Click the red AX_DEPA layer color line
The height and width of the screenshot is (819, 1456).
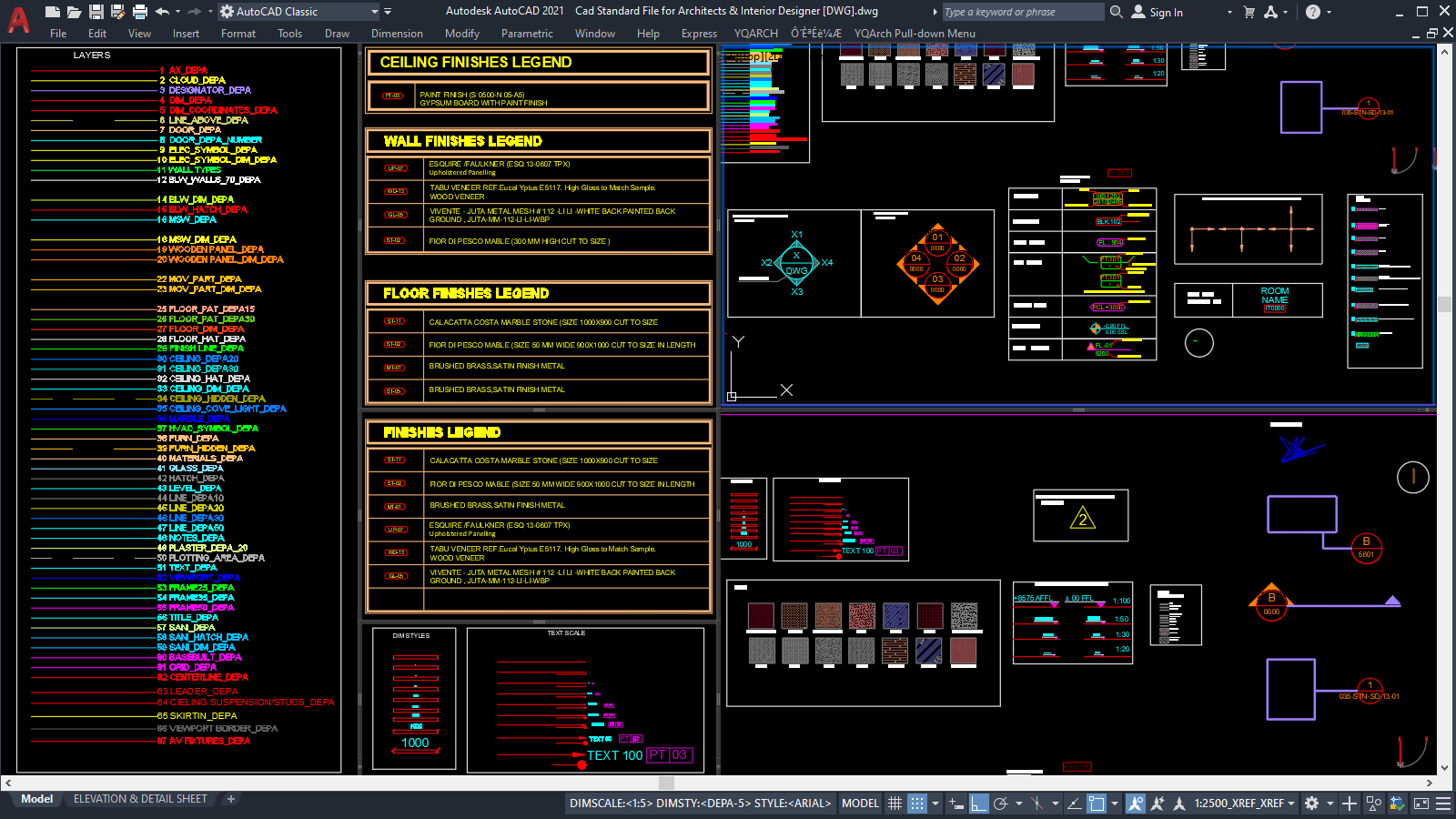click(x=91, y=69)
